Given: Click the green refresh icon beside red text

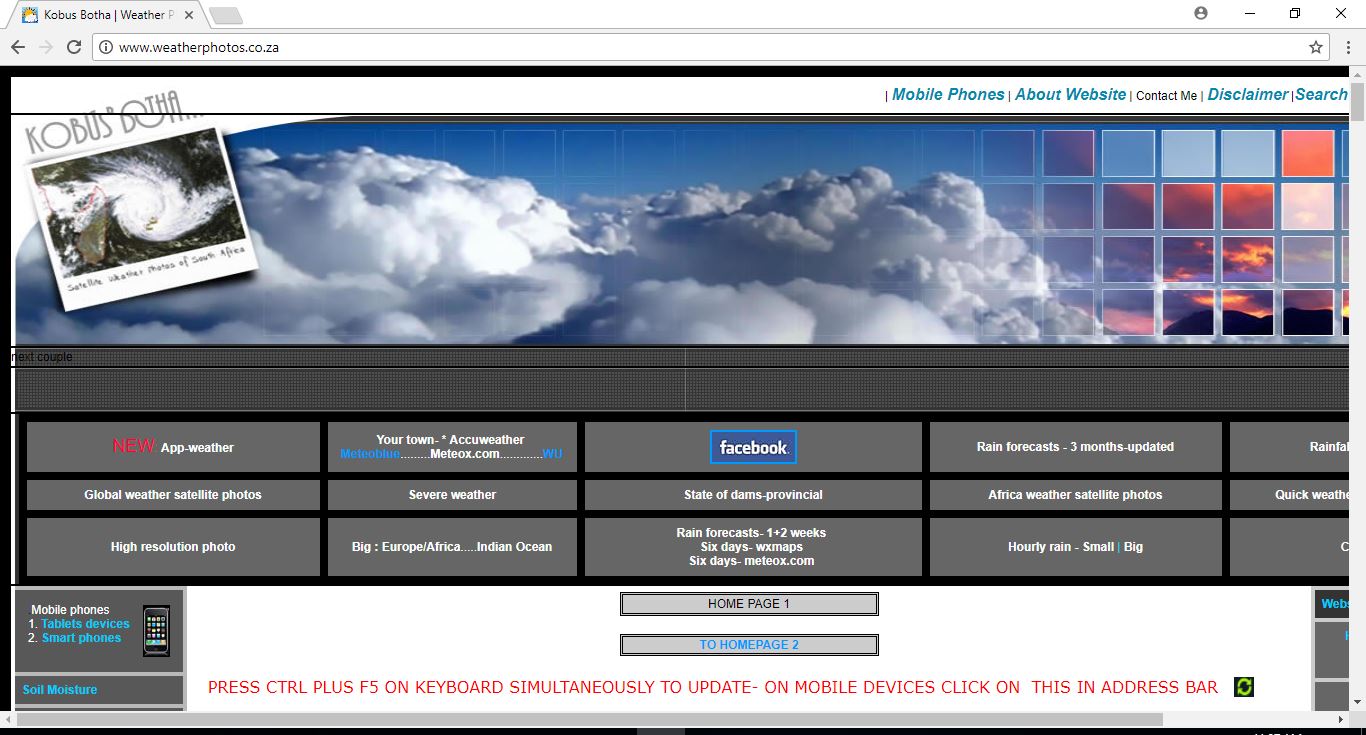Looking at the screenshot, I should pyautogui.click(x=1243, y=687).
